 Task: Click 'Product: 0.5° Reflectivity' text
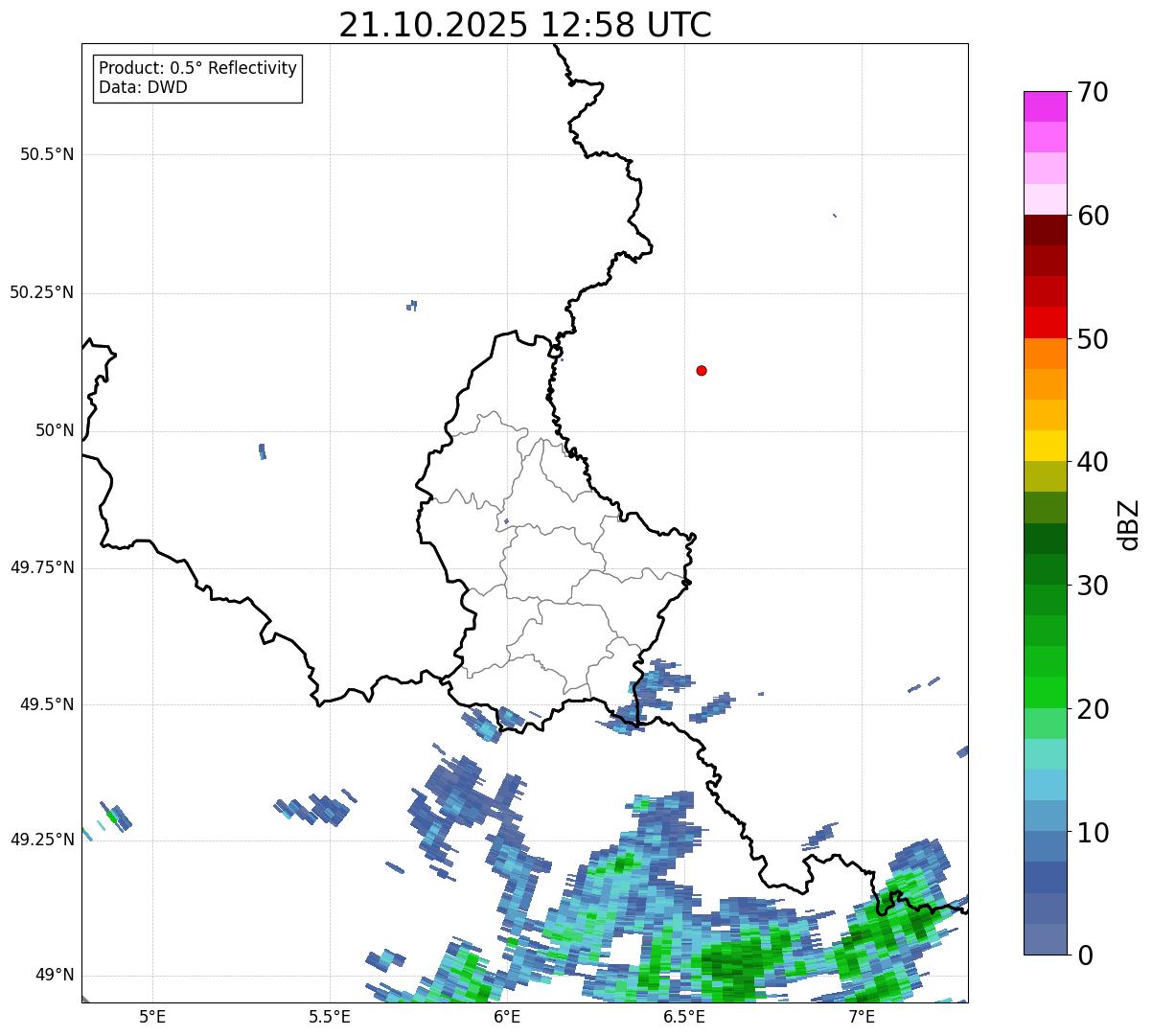coord(197,69)
